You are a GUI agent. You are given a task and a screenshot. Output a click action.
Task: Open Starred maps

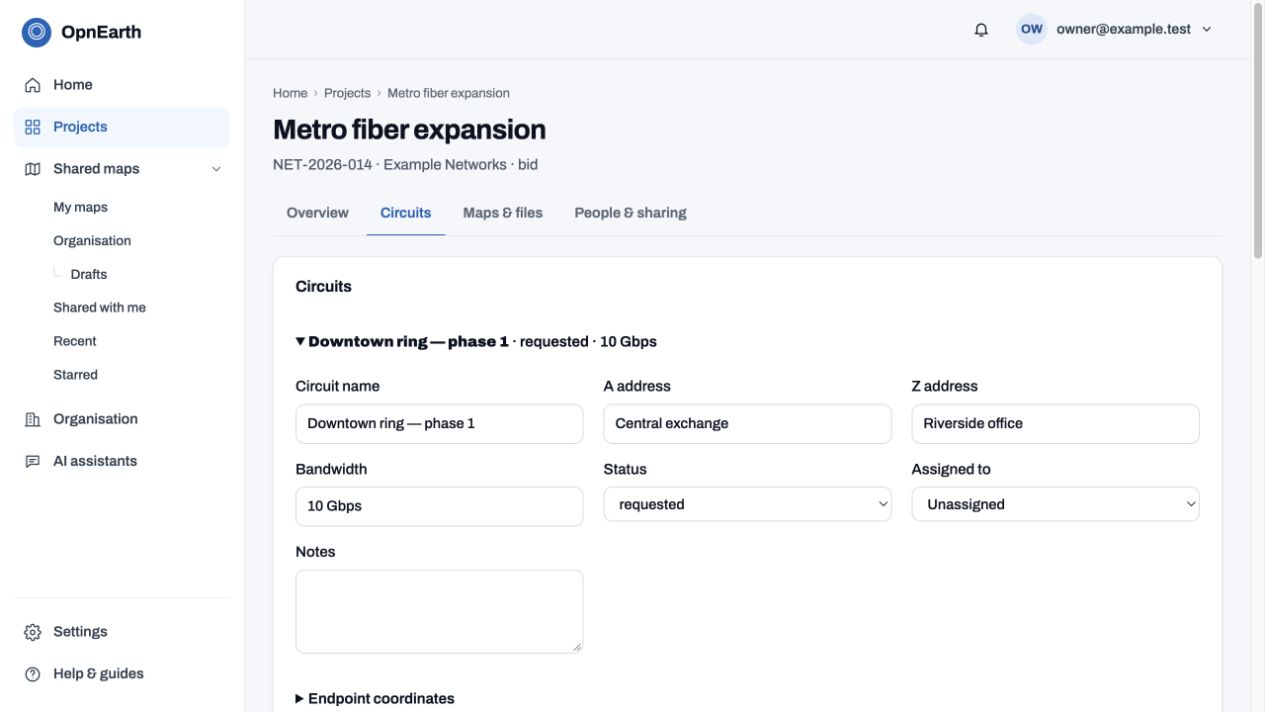click(75, 375)
